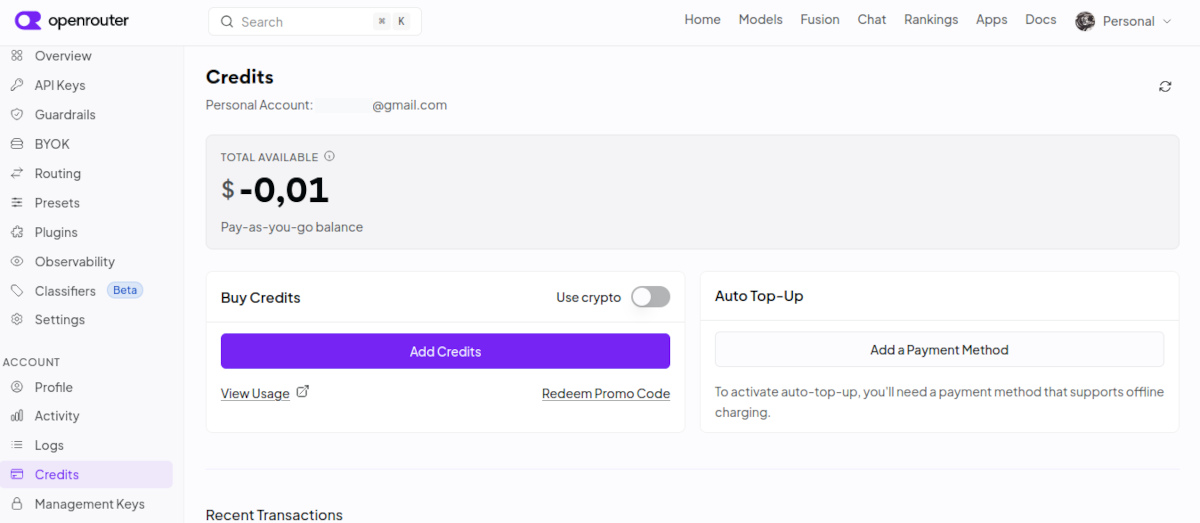Click the info icon next to Total Available
Screen dimensions: 1200x523
click(330, 156)
